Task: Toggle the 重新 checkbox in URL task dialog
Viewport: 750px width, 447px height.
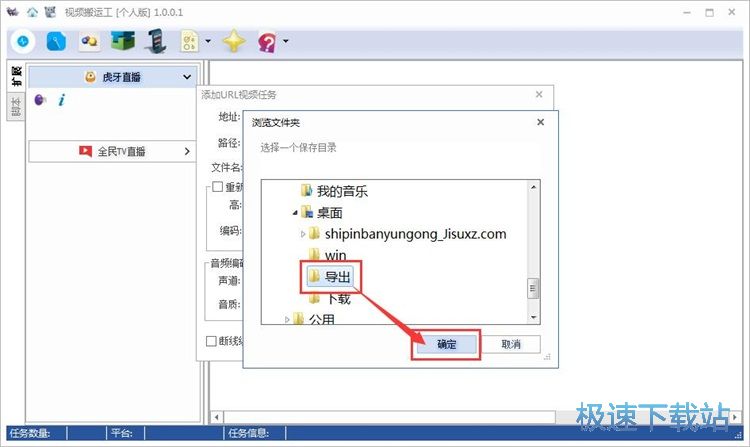Action: click(218, 186)
